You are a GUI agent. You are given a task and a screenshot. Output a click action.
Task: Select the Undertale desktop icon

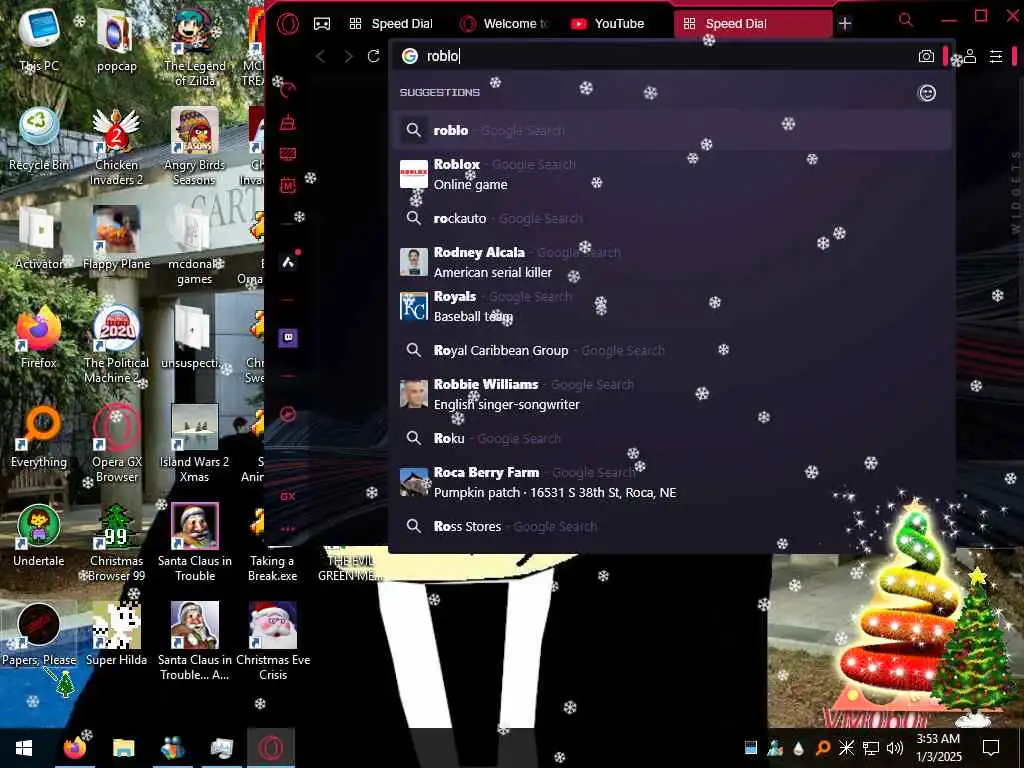(x=39, y=537)
